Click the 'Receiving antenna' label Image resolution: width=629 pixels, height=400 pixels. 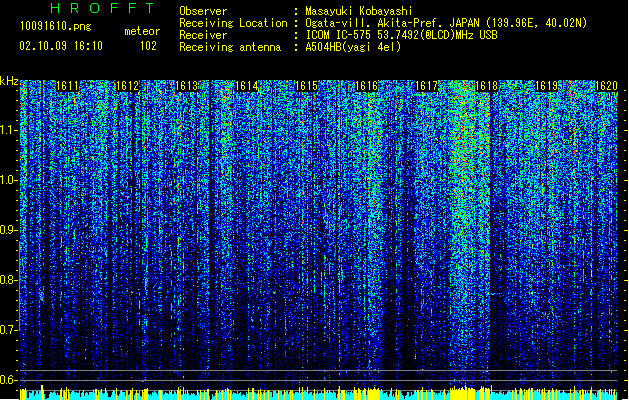point(230,47)
